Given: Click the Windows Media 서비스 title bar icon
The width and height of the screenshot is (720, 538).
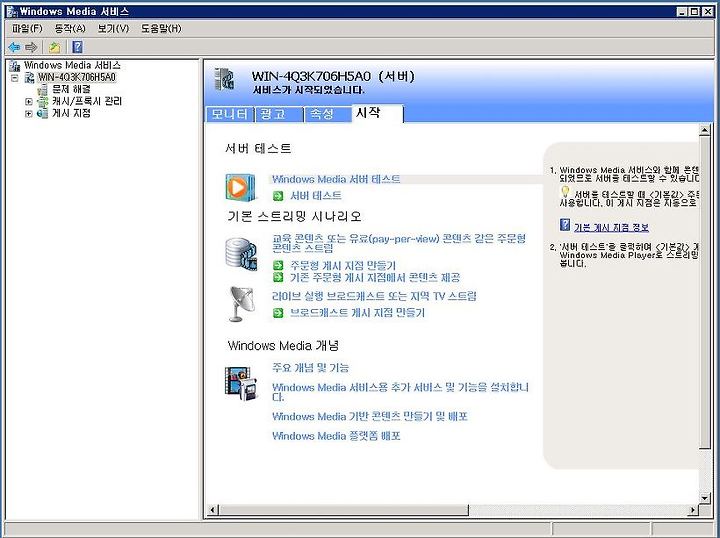Looking at the screenshot, I should pyautogui.click(x=12, y=11).
